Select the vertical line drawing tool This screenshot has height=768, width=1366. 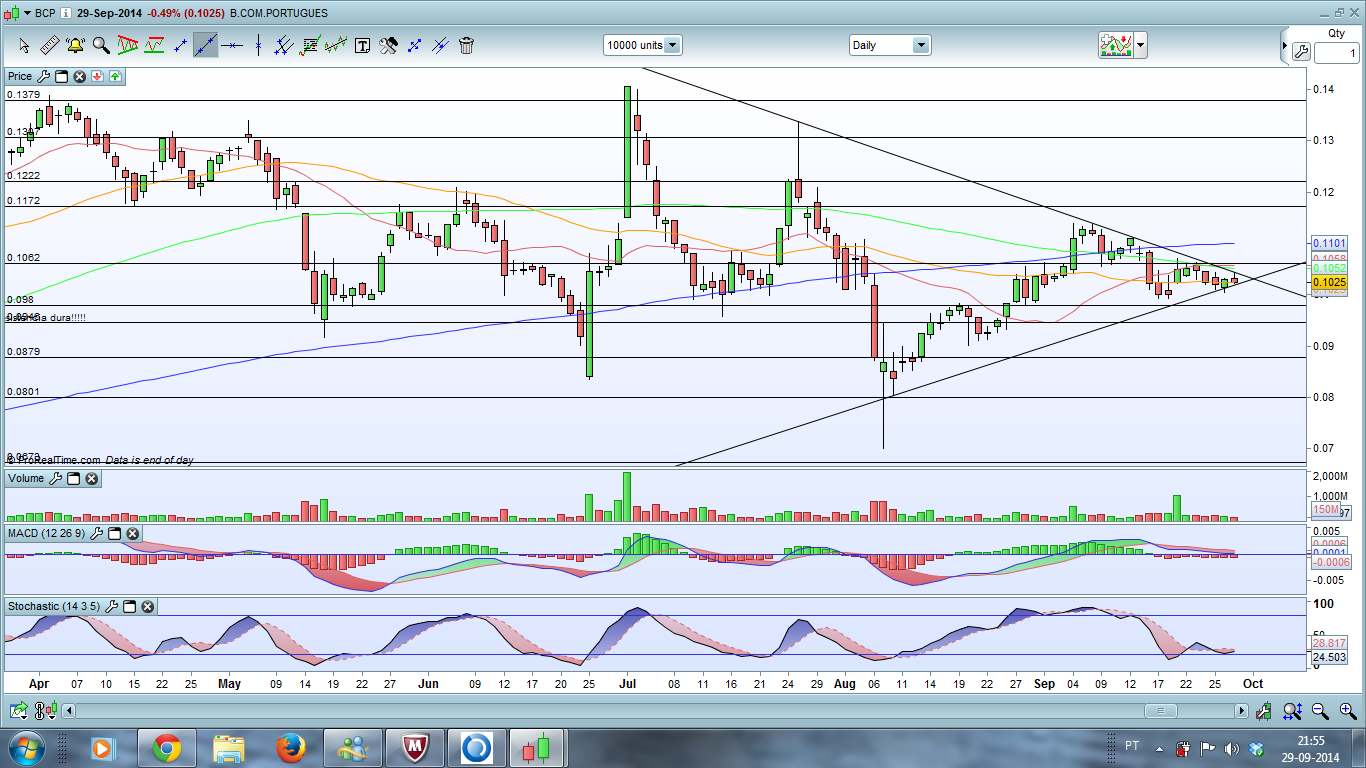click(258, 45)
